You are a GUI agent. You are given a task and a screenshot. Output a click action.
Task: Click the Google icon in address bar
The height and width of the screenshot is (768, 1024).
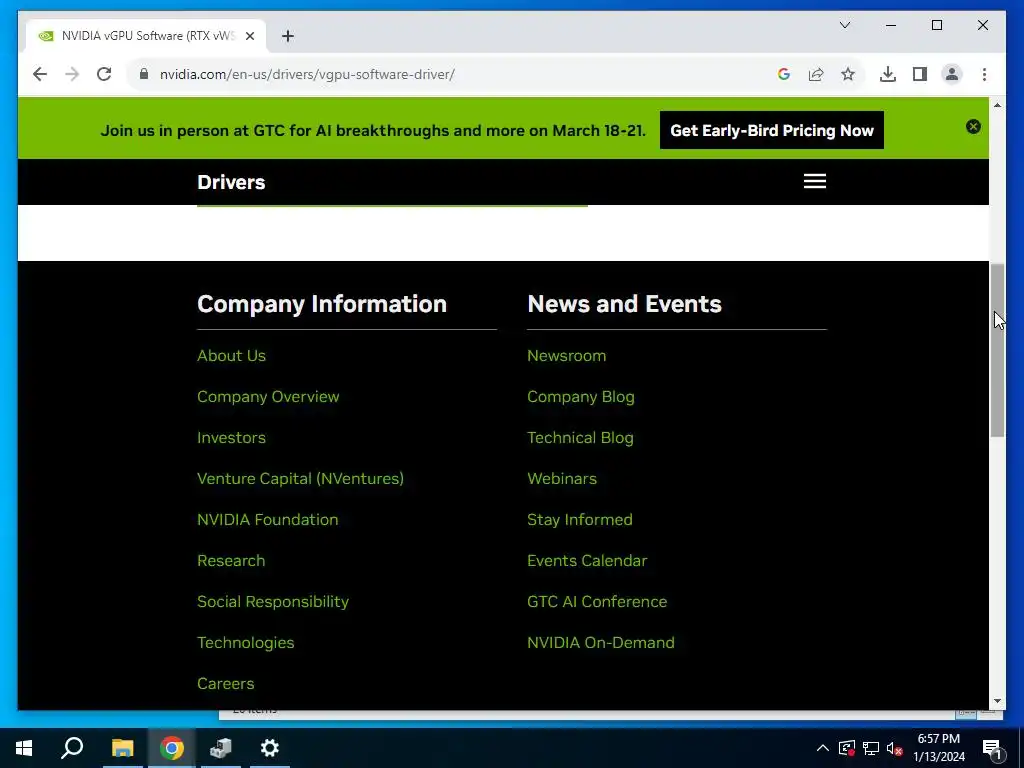(x=784, y=74)
